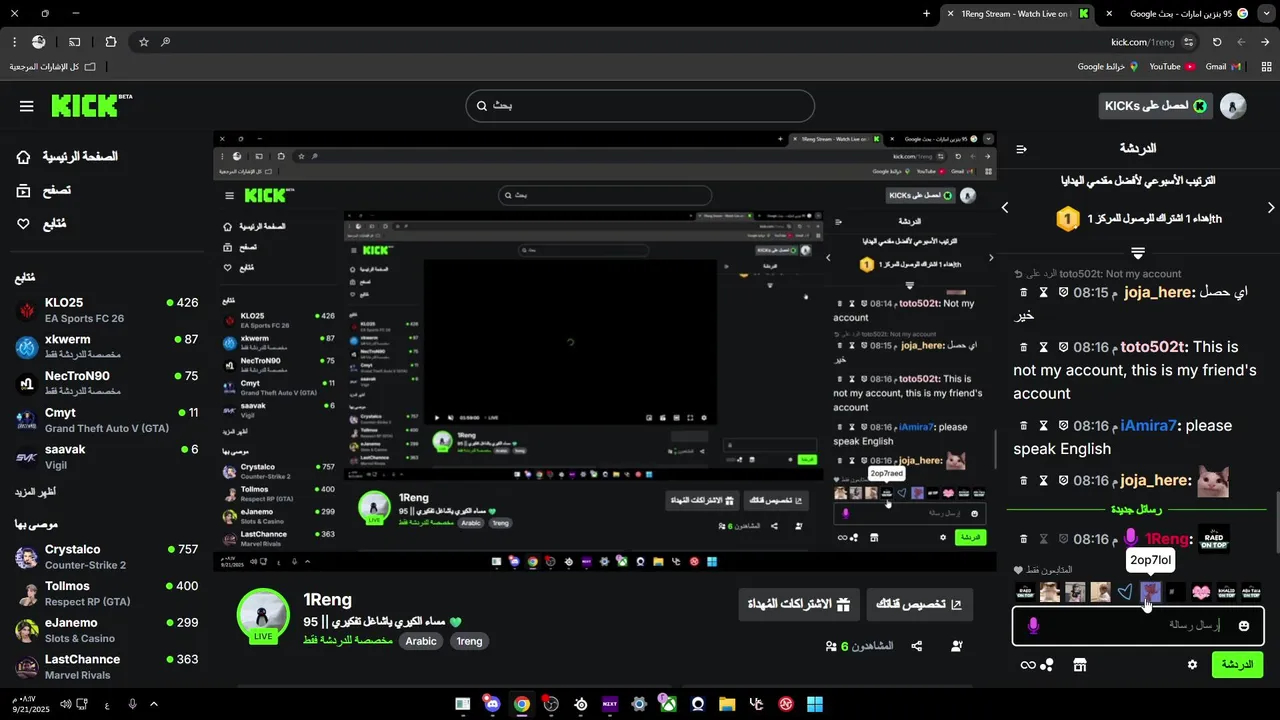Send message with green الدردشة button

click(x=1237, y=665)
